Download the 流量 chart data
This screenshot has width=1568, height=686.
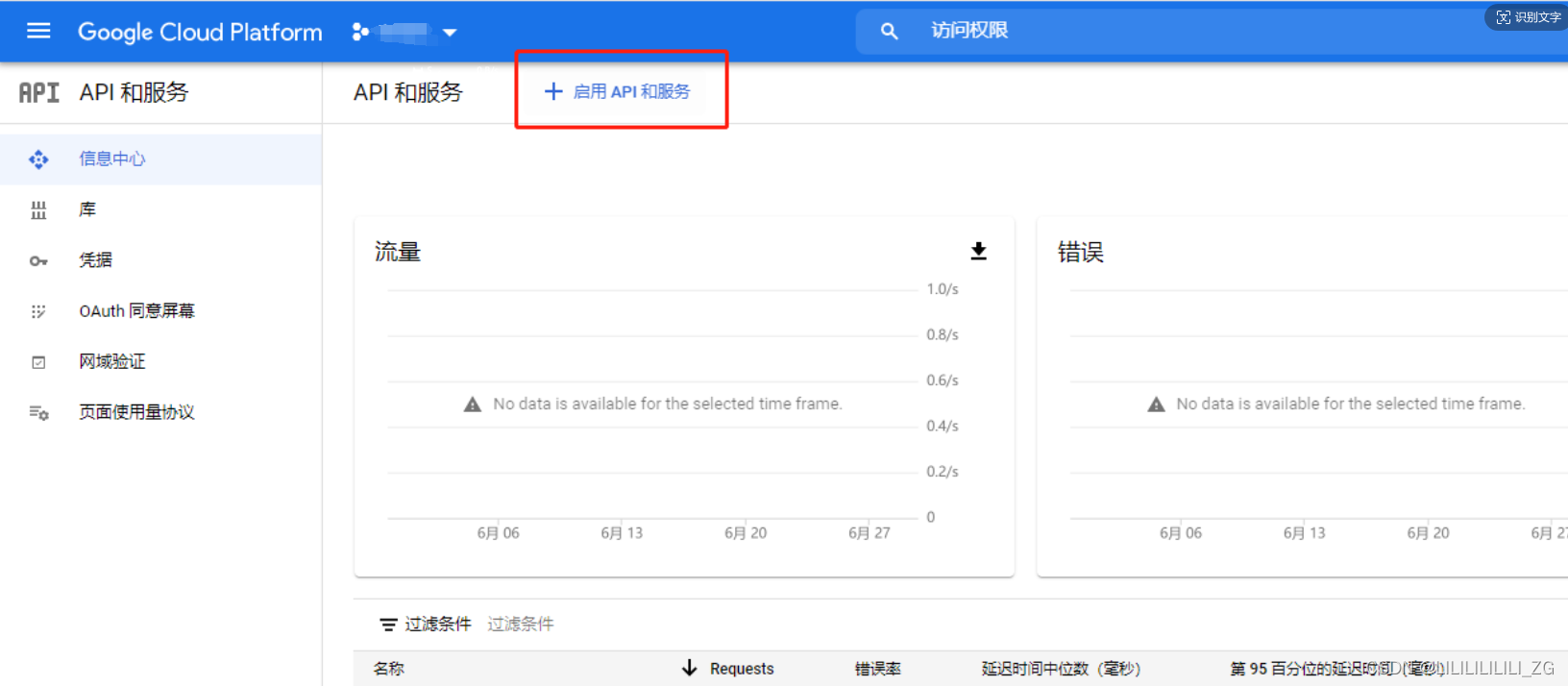978,251
